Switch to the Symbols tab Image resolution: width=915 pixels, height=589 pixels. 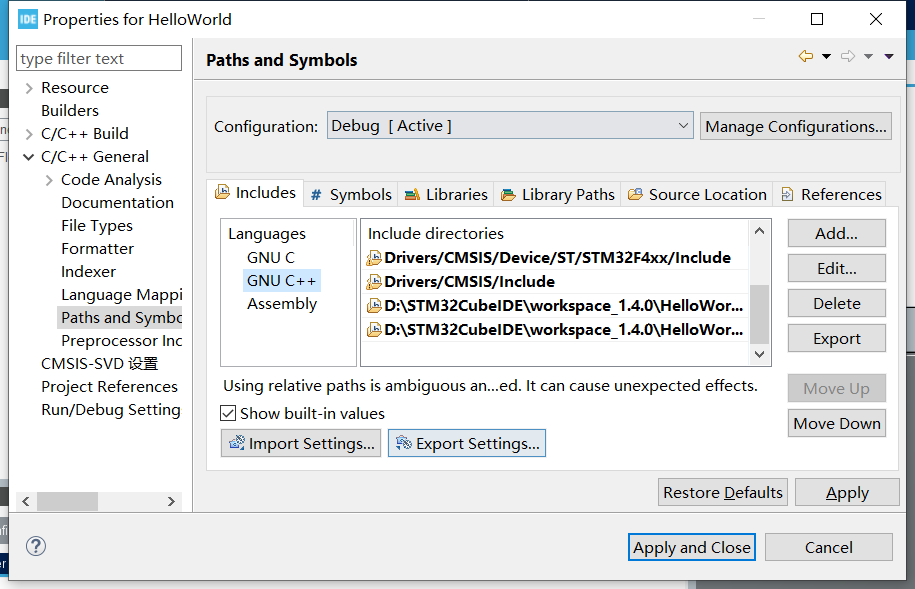pos(351,194)
